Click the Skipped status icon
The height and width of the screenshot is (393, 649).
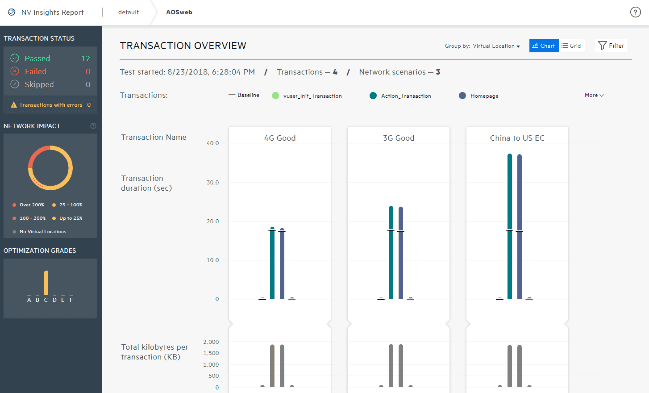(x=14, y=84)
